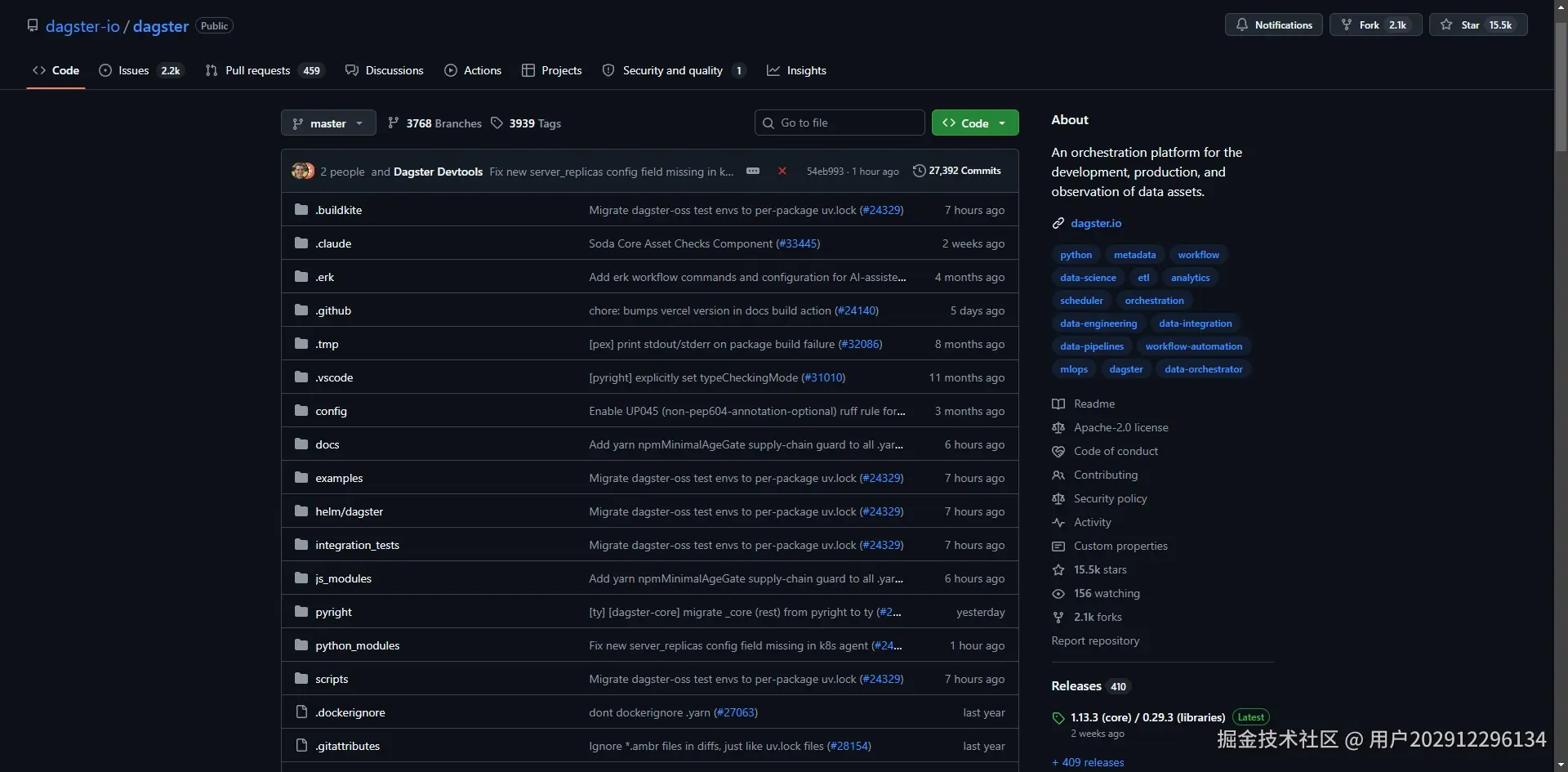Open the Security policy link
The image size is (1568, 772).
[x=1110, y=498]
